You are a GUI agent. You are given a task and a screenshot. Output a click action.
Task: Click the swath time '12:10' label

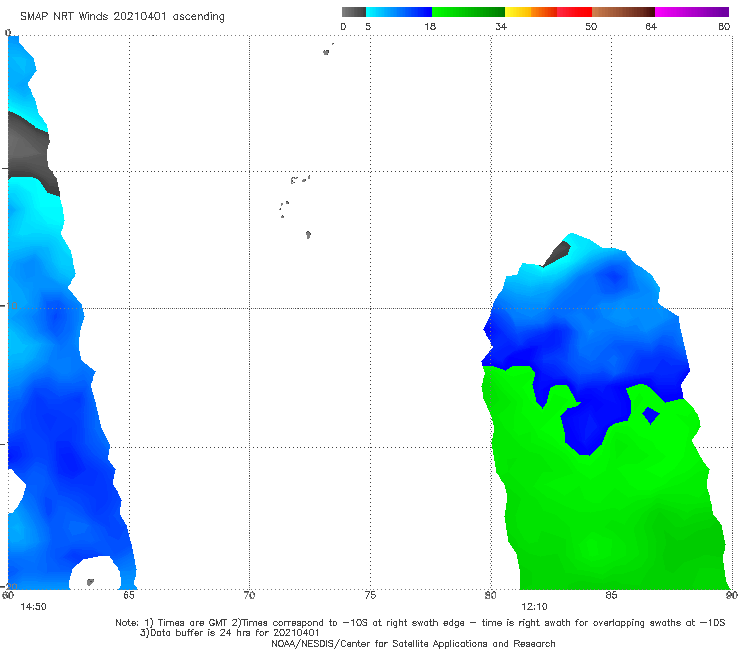coord(534,607)
